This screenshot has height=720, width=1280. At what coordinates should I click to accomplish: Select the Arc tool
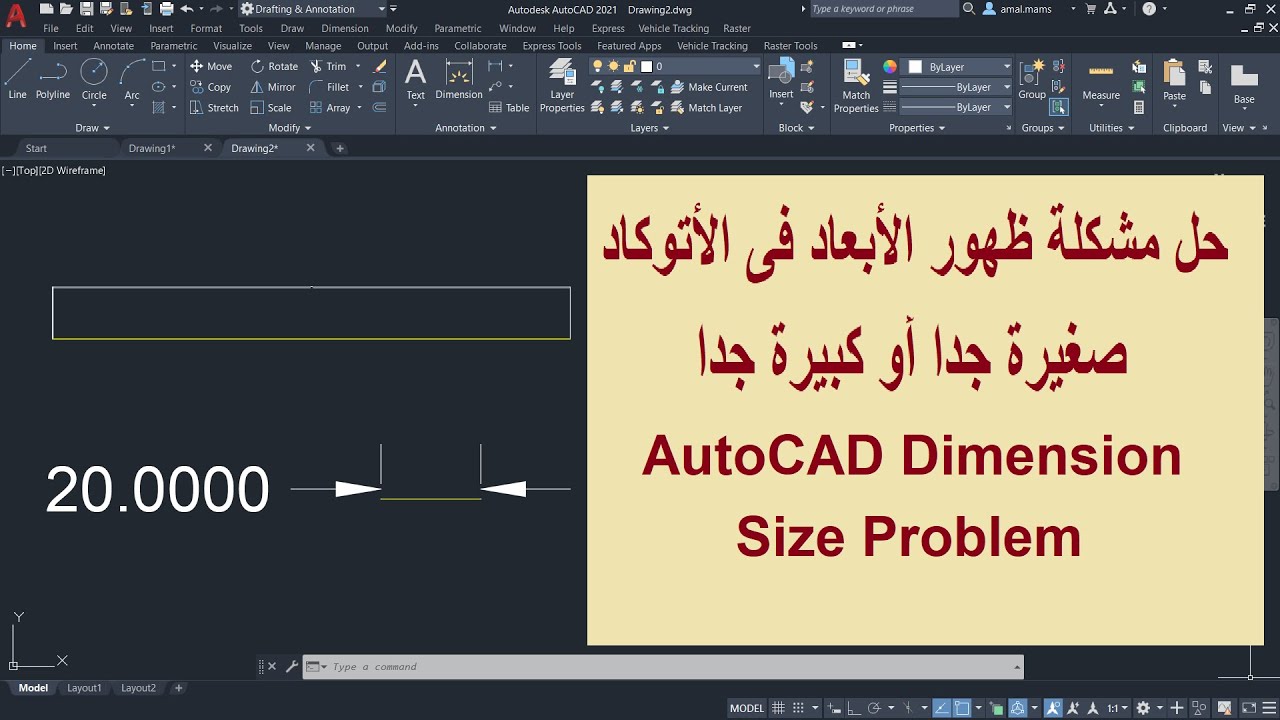(x=132, y=78)
